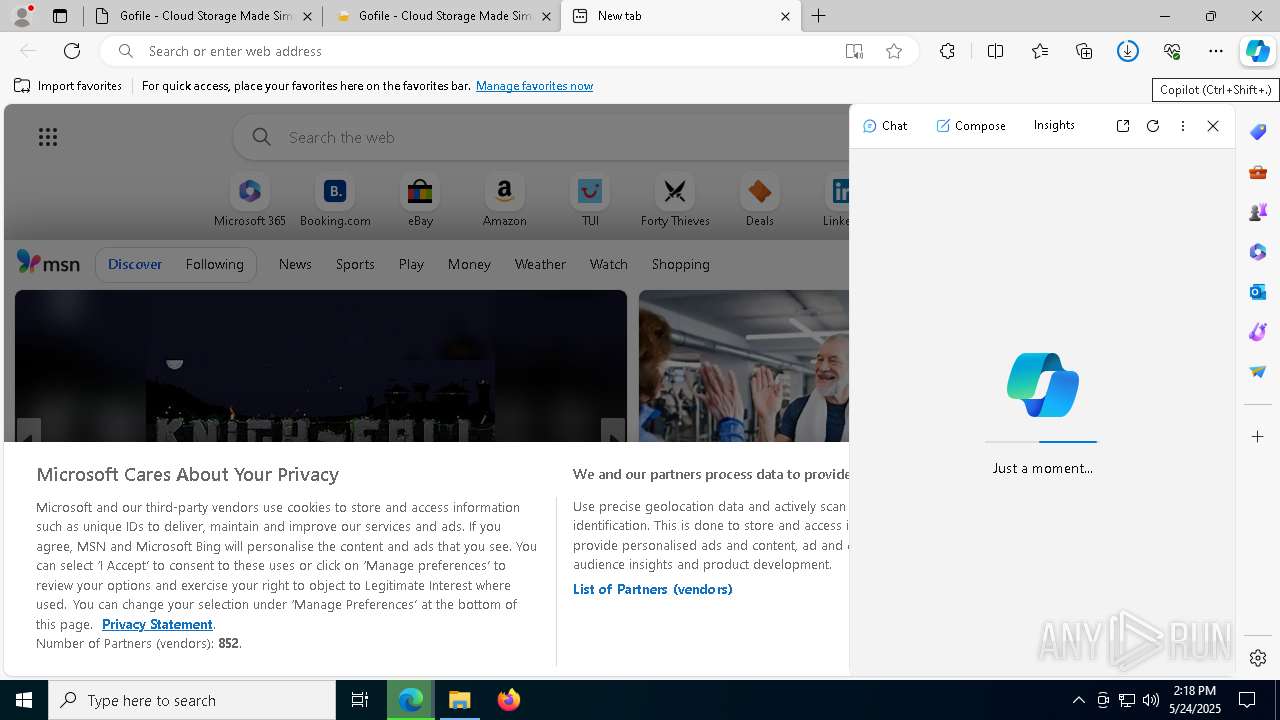Open the Collections icon
This screenshot has height=720, width=1280.
[x=1084, y=51]
